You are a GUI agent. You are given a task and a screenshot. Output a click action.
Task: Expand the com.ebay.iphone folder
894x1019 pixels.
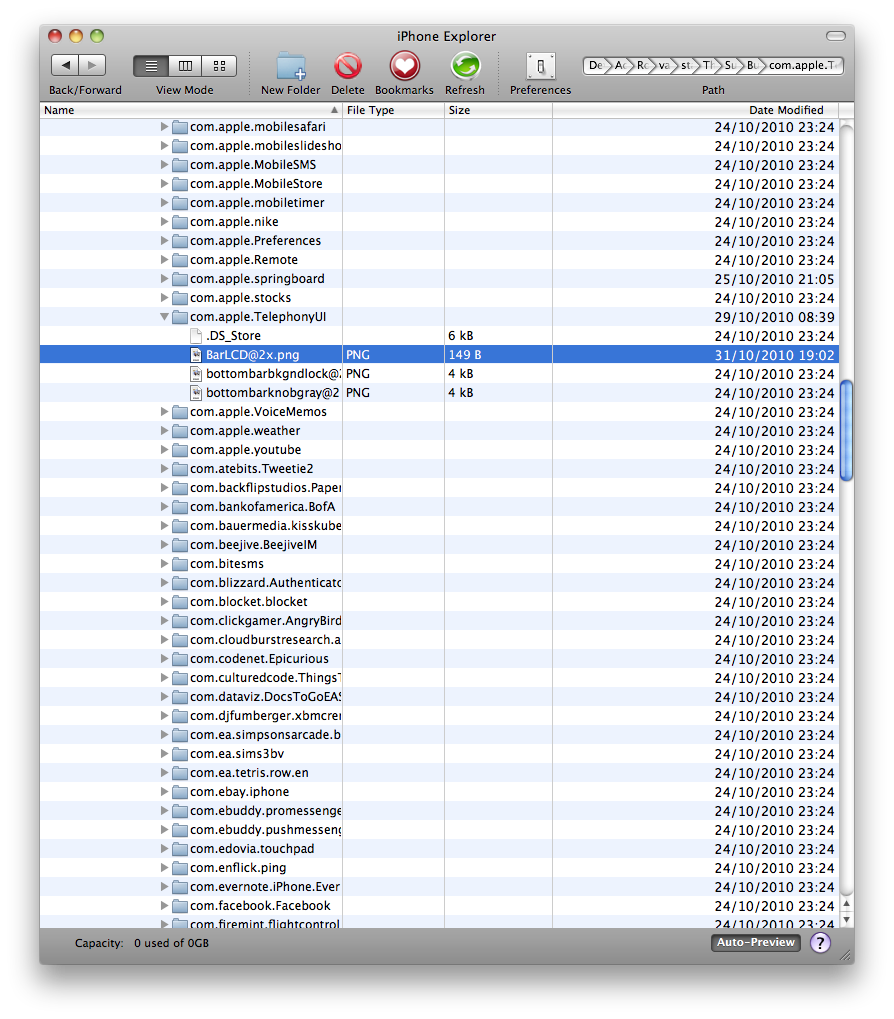[x=164, y=792]
